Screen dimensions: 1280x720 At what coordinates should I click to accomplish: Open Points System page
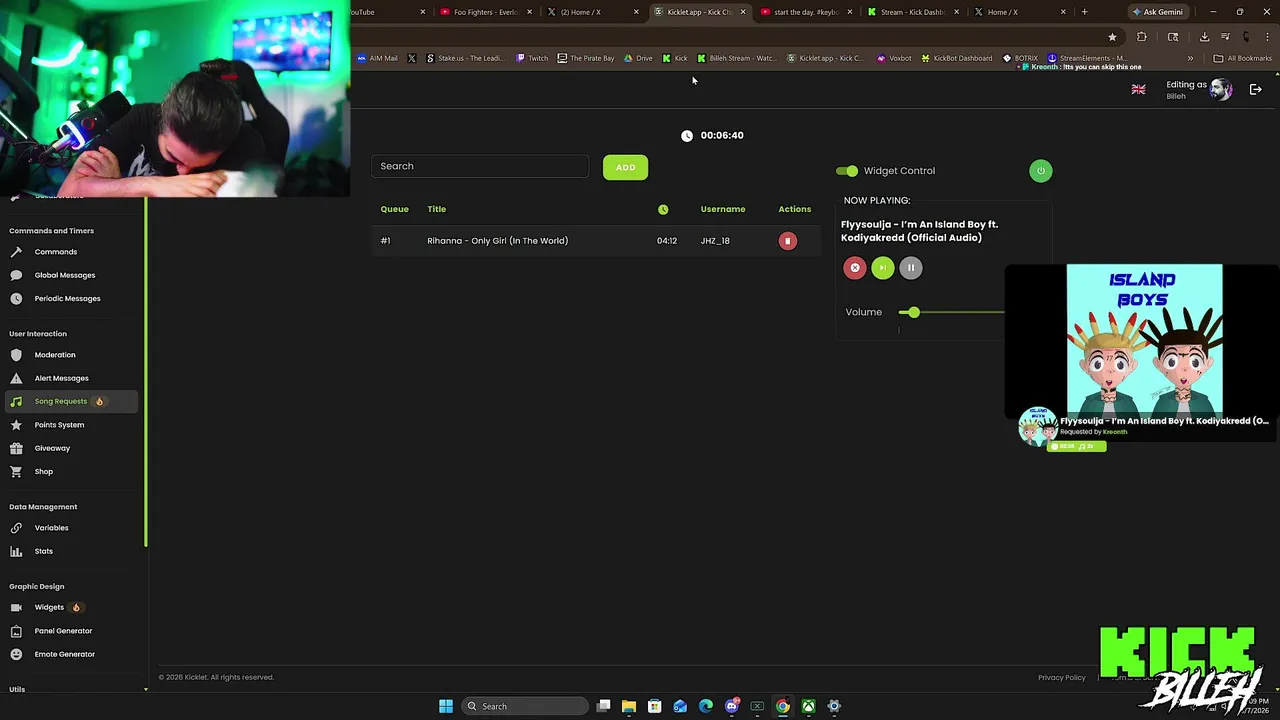59,425
